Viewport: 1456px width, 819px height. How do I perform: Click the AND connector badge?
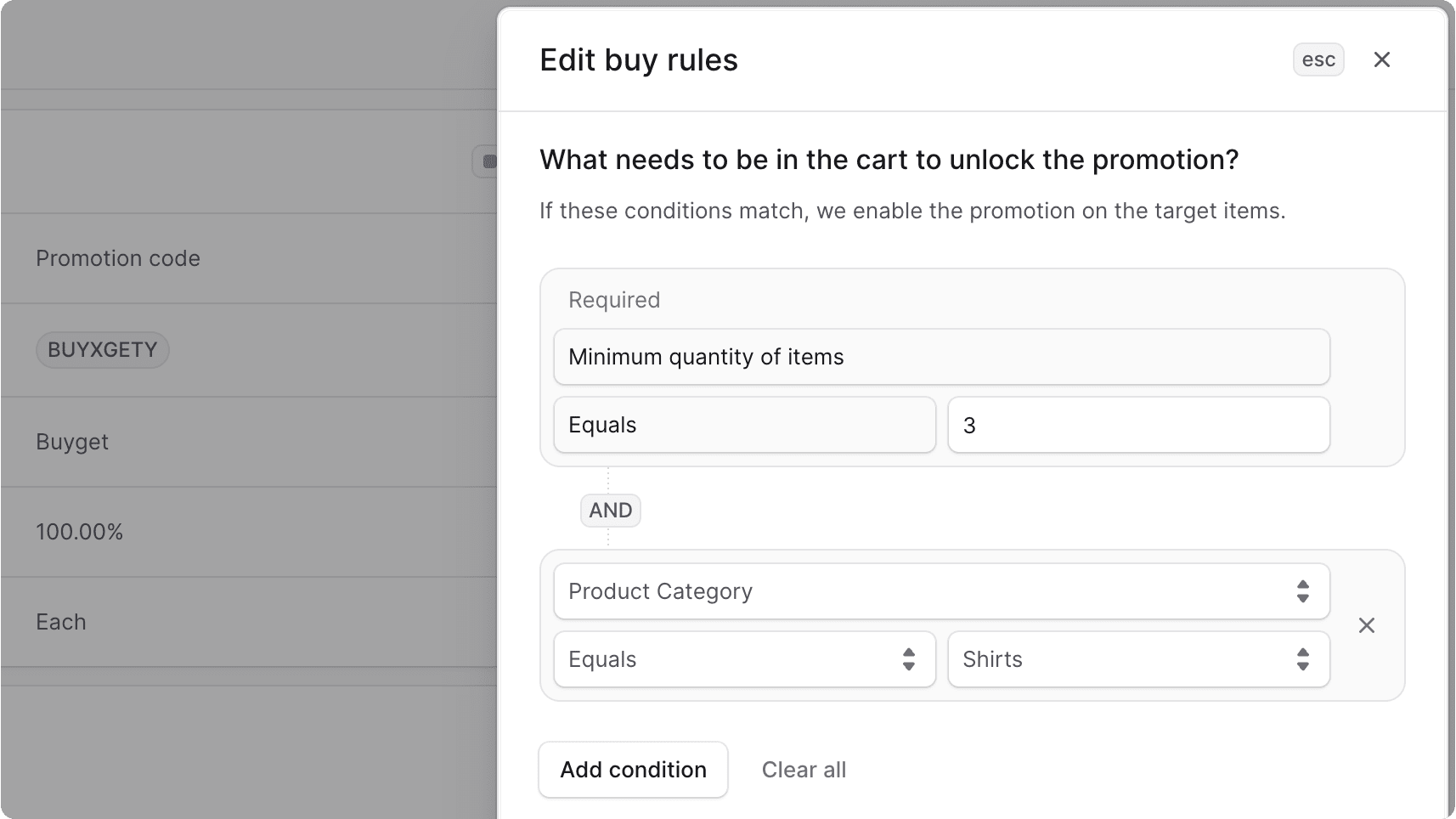[x=610, y=510]
